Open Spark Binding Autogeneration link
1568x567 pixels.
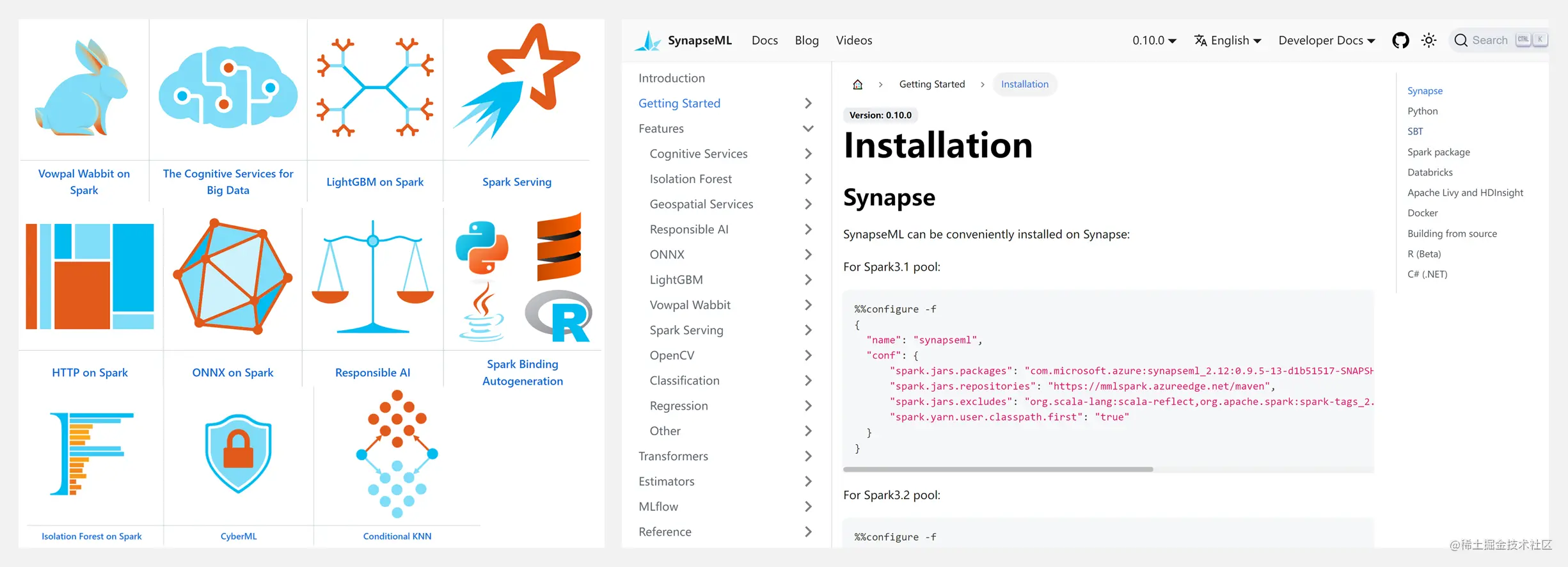tap(523, 372)
